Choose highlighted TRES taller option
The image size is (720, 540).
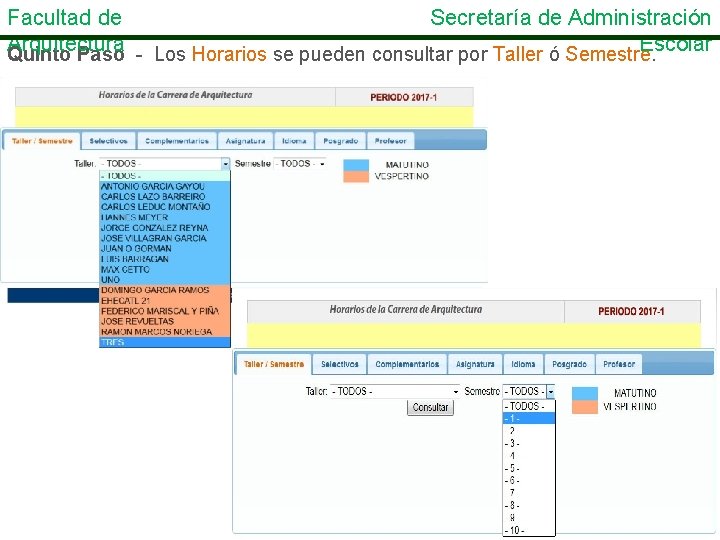[164, 342]
